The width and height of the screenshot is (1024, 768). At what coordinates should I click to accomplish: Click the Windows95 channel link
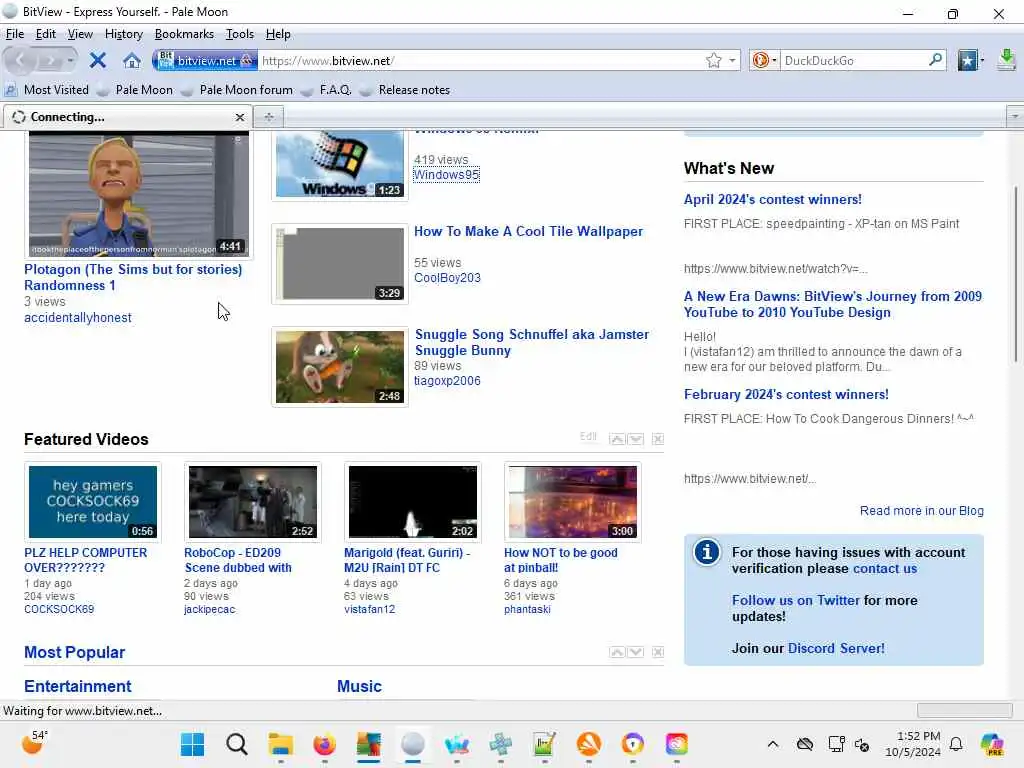click(447, 175)
